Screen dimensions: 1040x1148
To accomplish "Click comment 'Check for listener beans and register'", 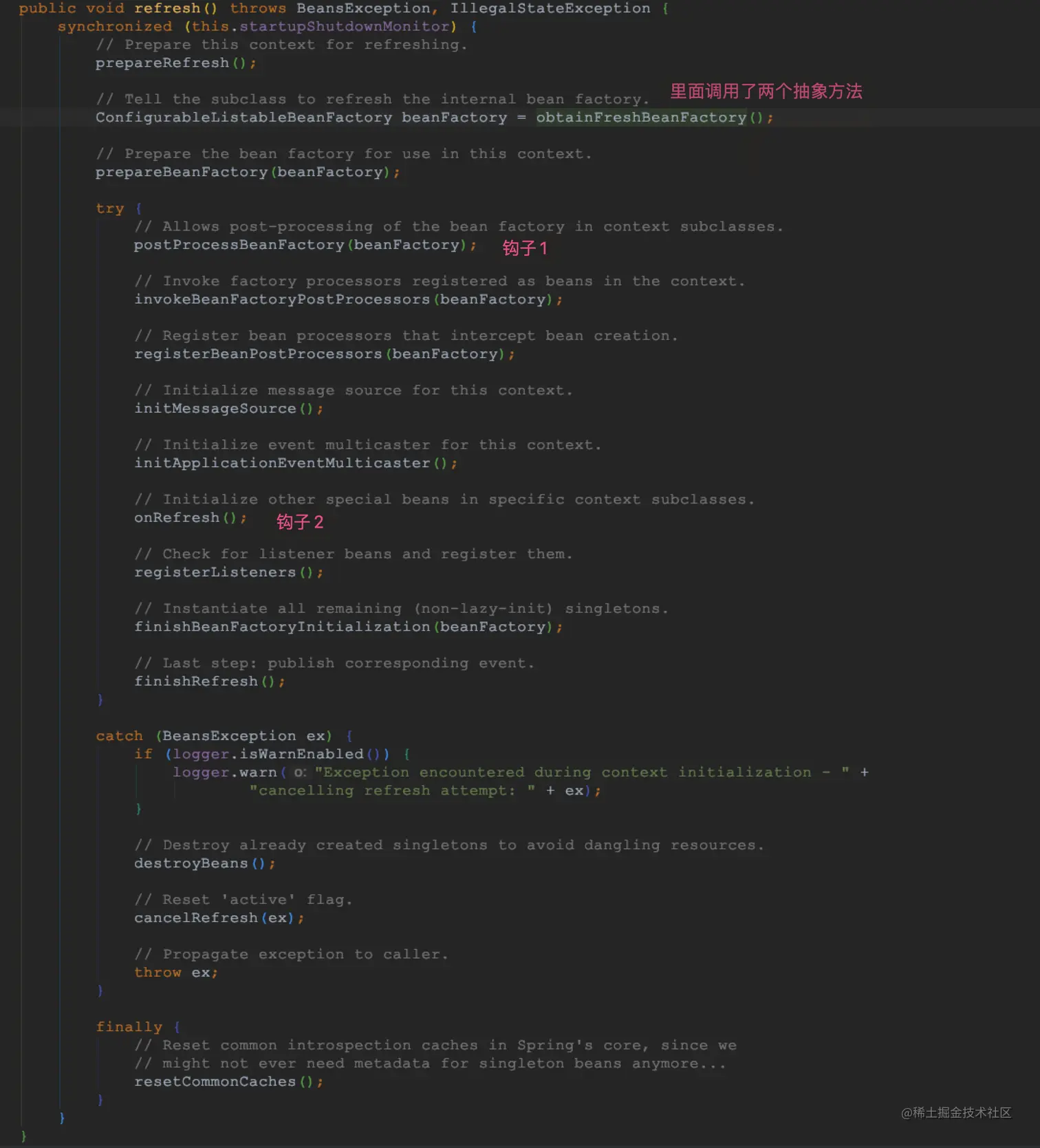I will (354, 554).
